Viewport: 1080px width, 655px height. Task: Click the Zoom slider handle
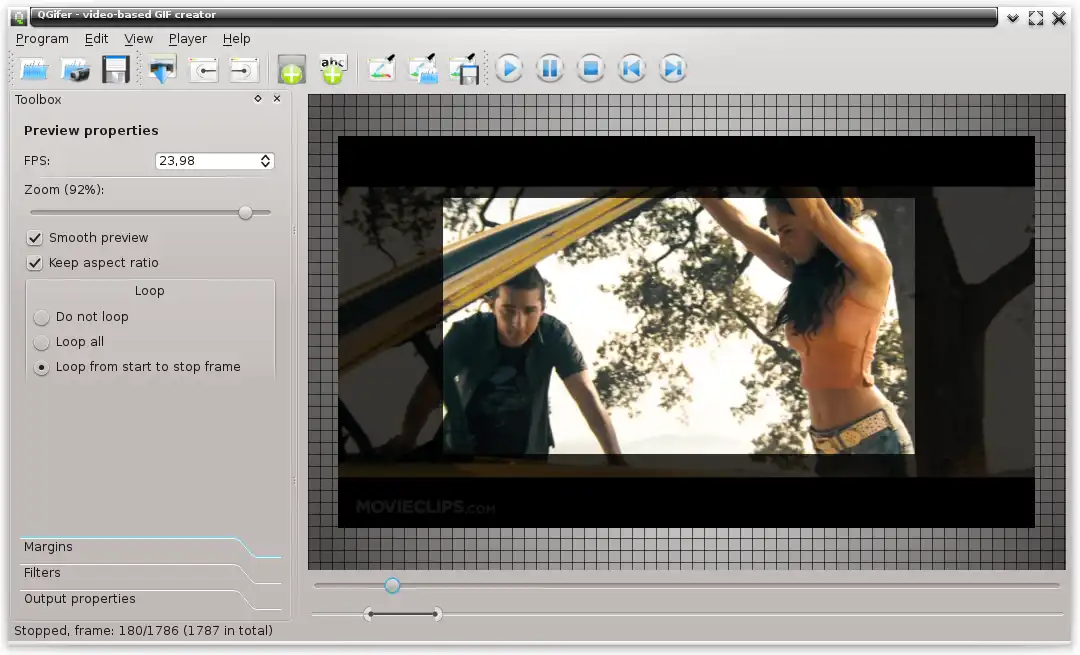point(245,212)
